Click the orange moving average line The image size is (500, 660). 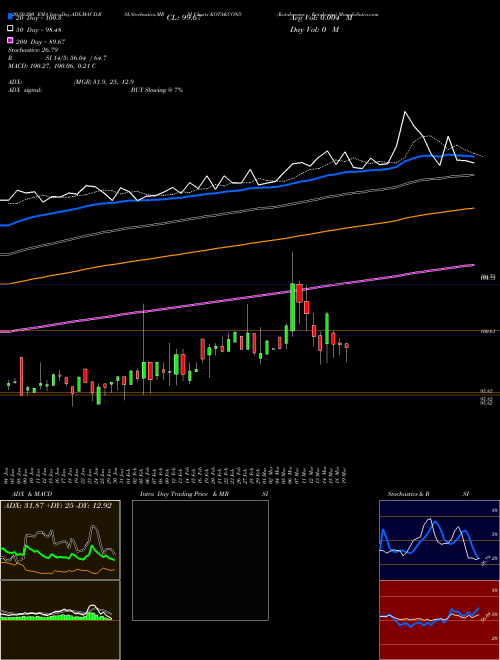[x=237, y=246]
